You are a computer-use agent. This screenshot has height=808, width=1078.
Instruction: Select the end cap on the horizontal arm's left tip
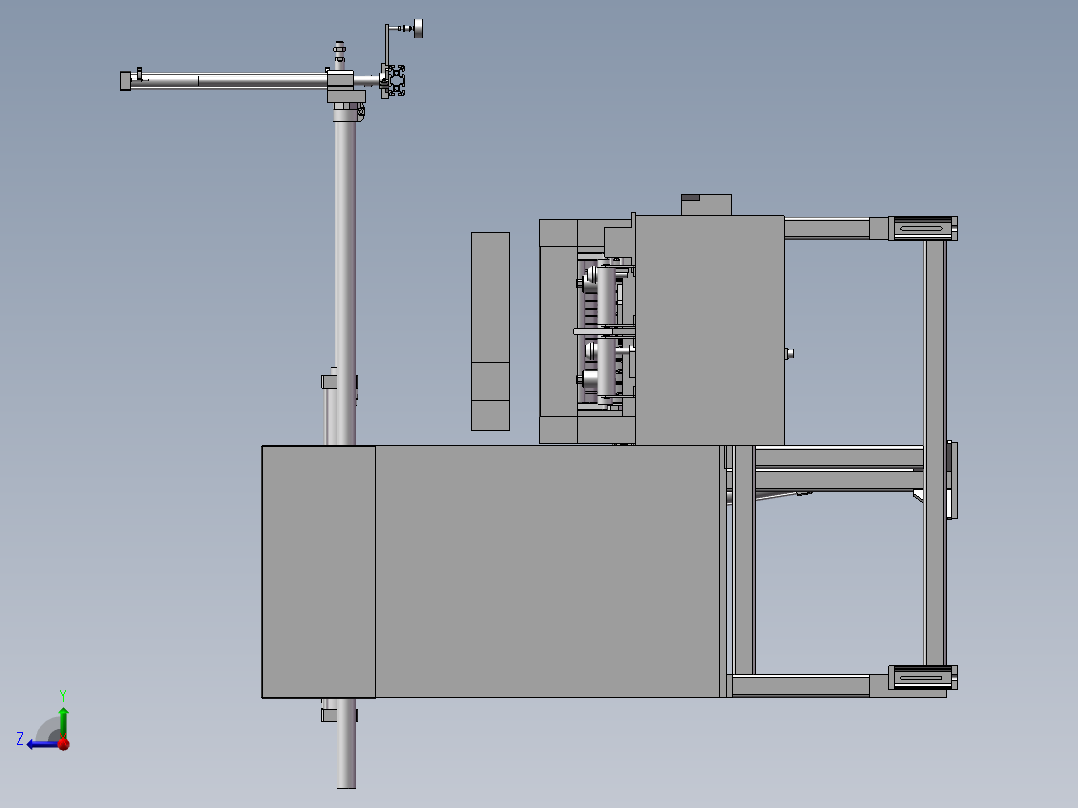[x=125, y=80]
